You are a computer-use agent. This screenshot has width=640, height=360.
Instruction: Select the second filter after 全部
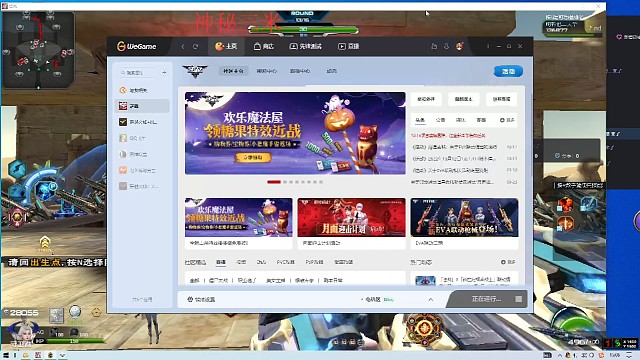[218, 280]
